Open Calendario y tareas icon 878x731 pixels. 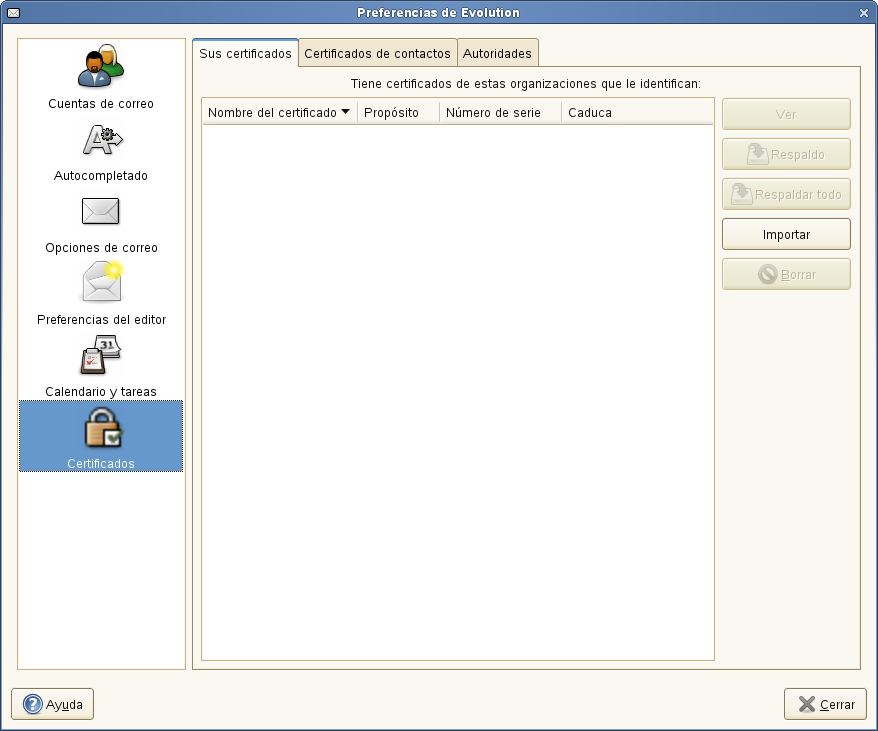coord(101,354)
